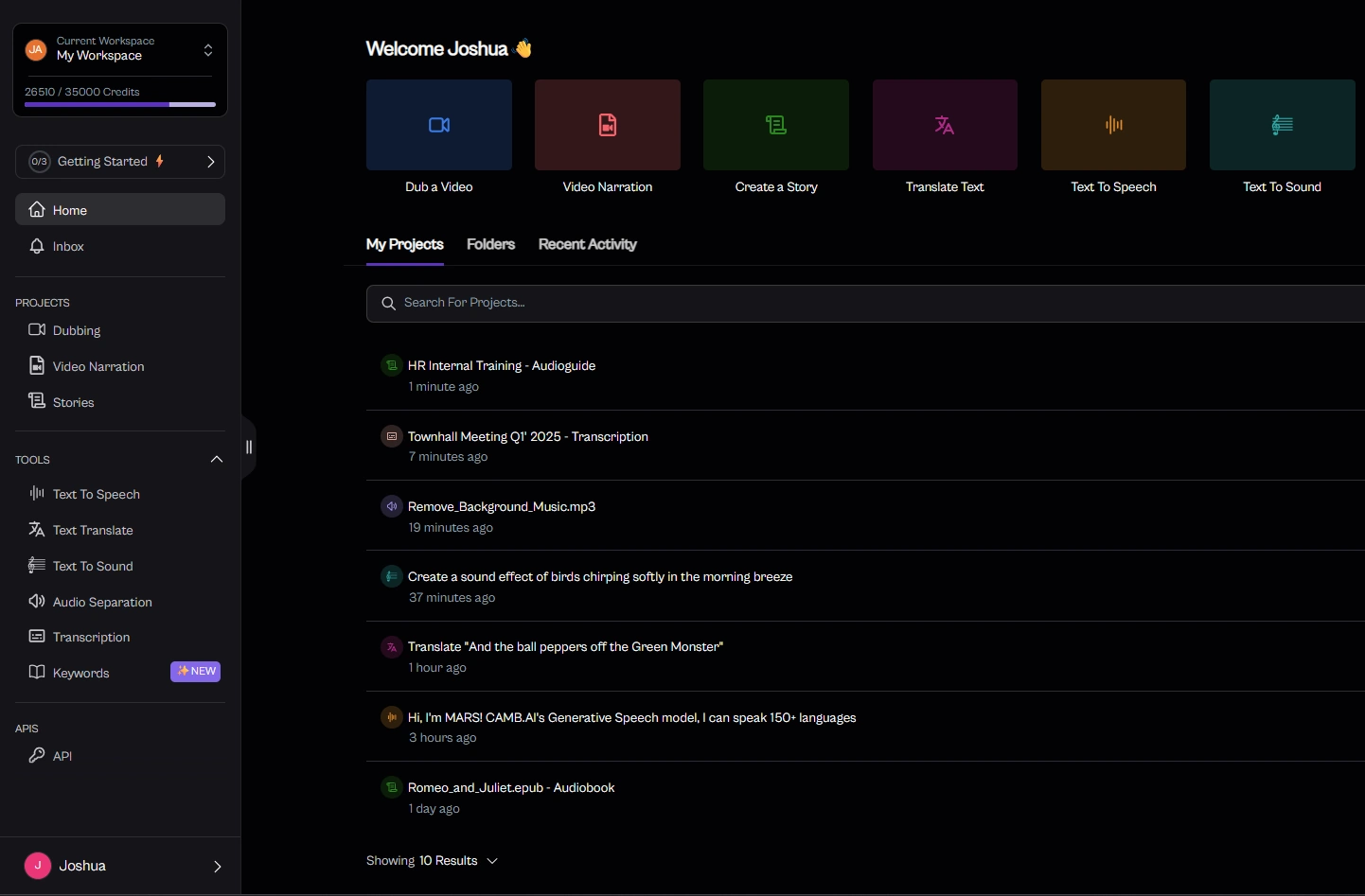Image resolution: width=1365 pixels, height=896 pixels.
Task: Open the Keywords tool marked NEW
Action: click(81, 673)
